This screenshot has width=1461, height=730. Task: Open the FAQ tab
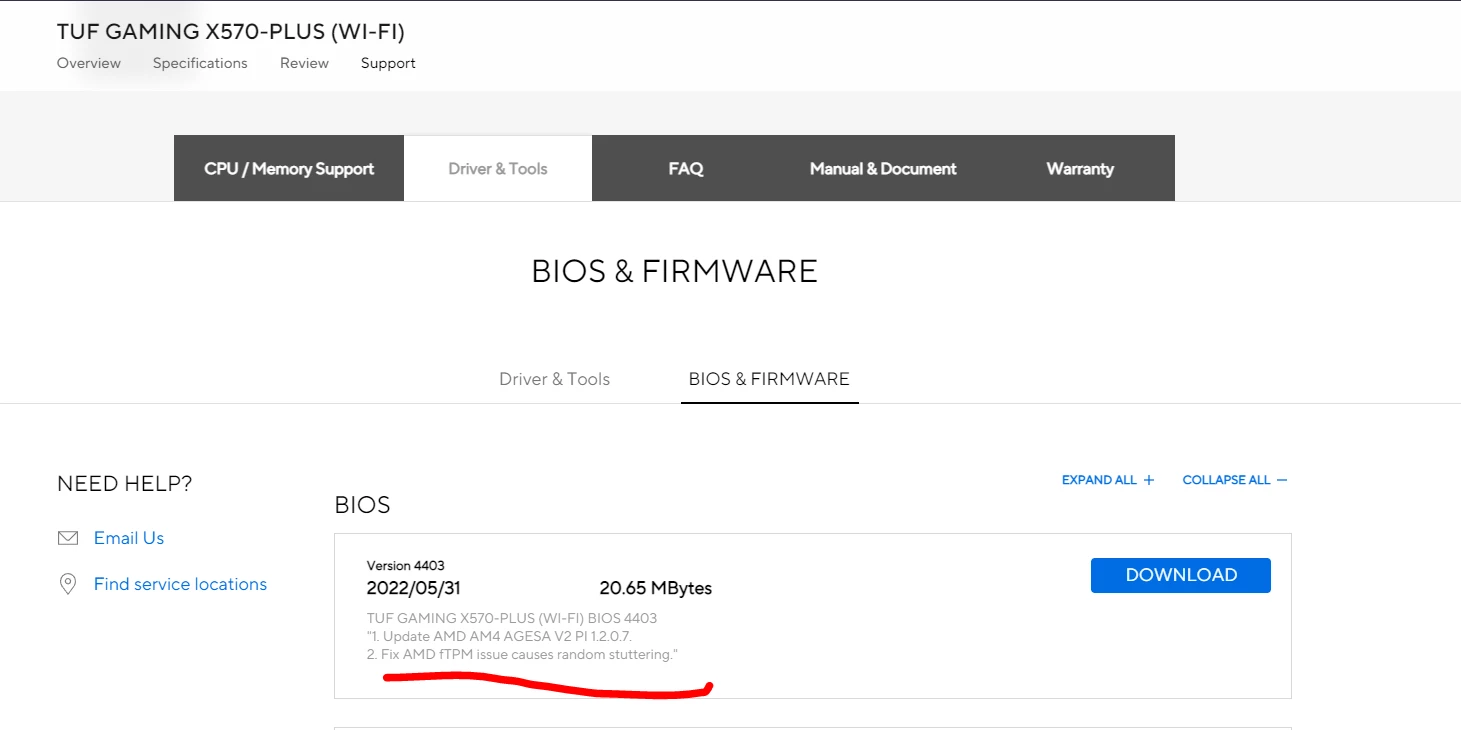click(686, 168)
